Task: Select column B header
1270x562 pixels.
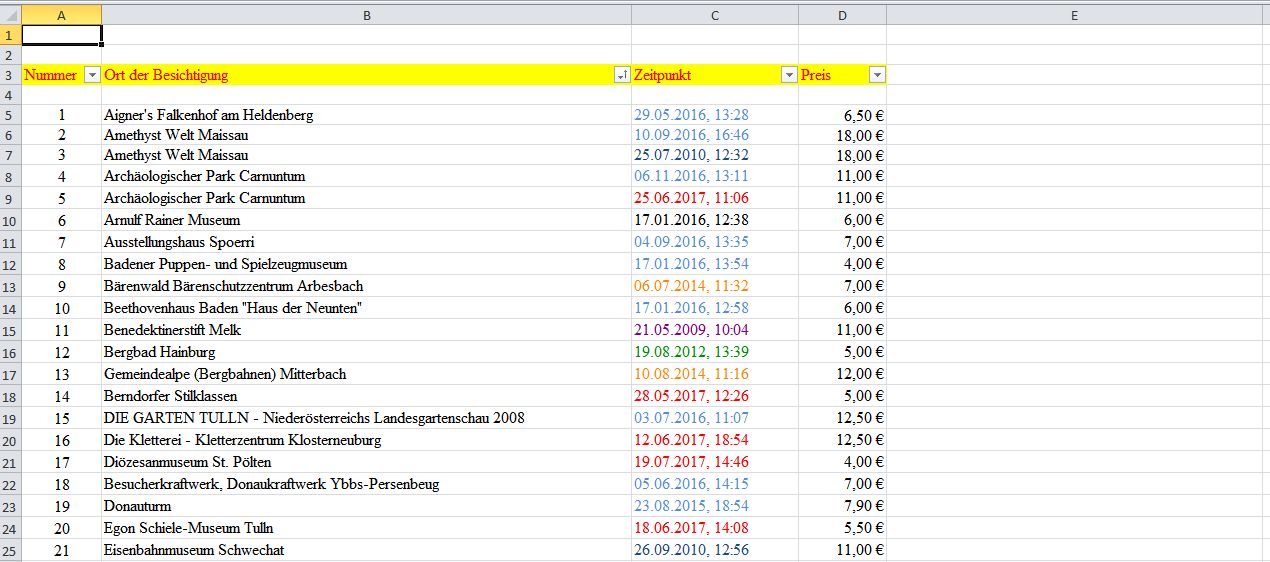Action: tap(366, 15)
